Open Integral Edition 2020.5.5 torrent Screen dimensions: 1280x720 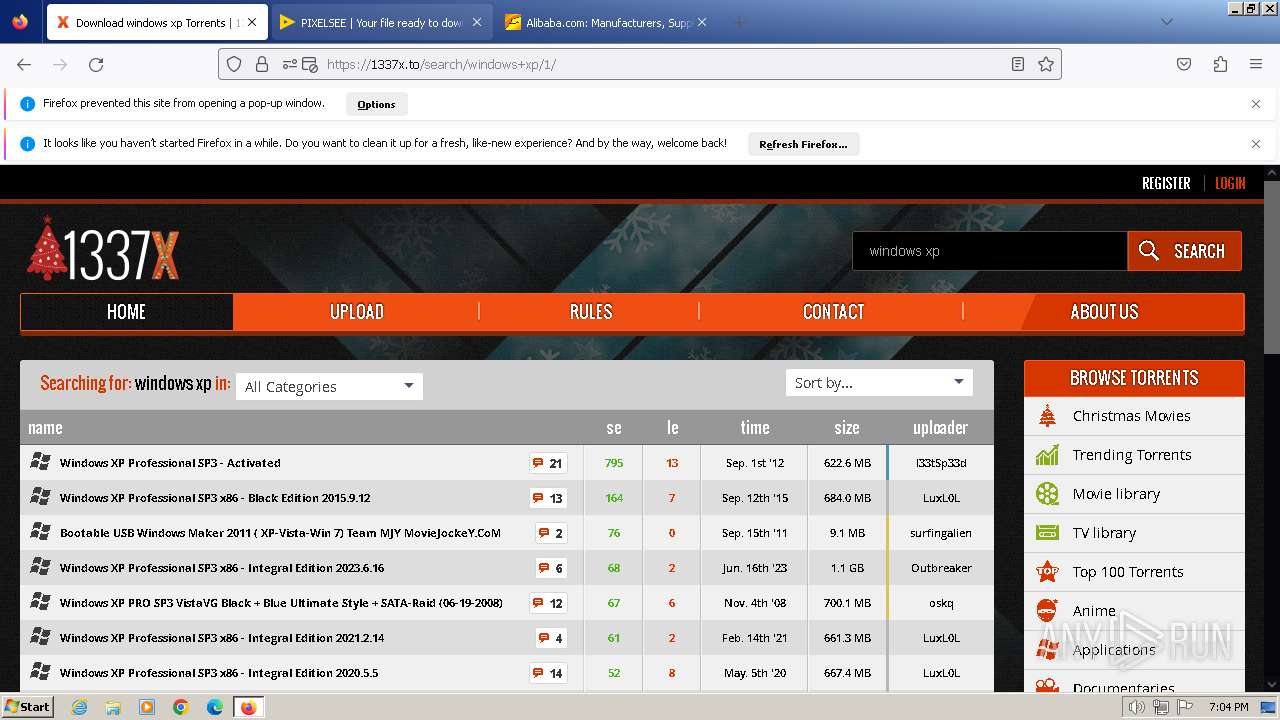pyautogui.click(x=219, y=673)
